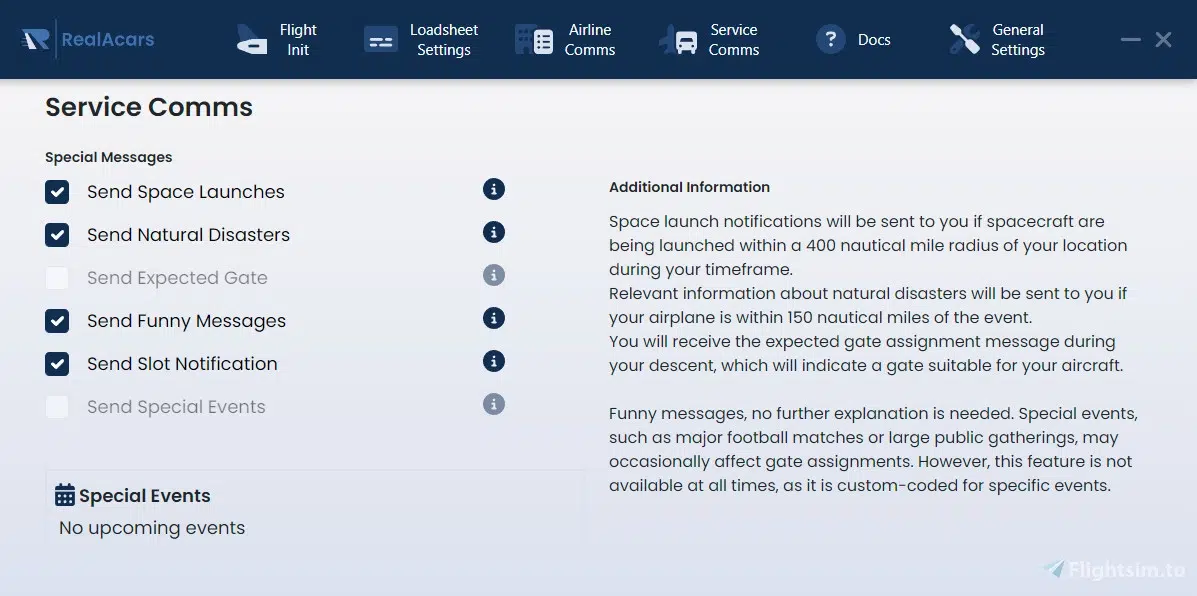The width and height of the screenshot is (1197, 596).
Task: Click the General Settings wrench icon
Action: (964, 40)
